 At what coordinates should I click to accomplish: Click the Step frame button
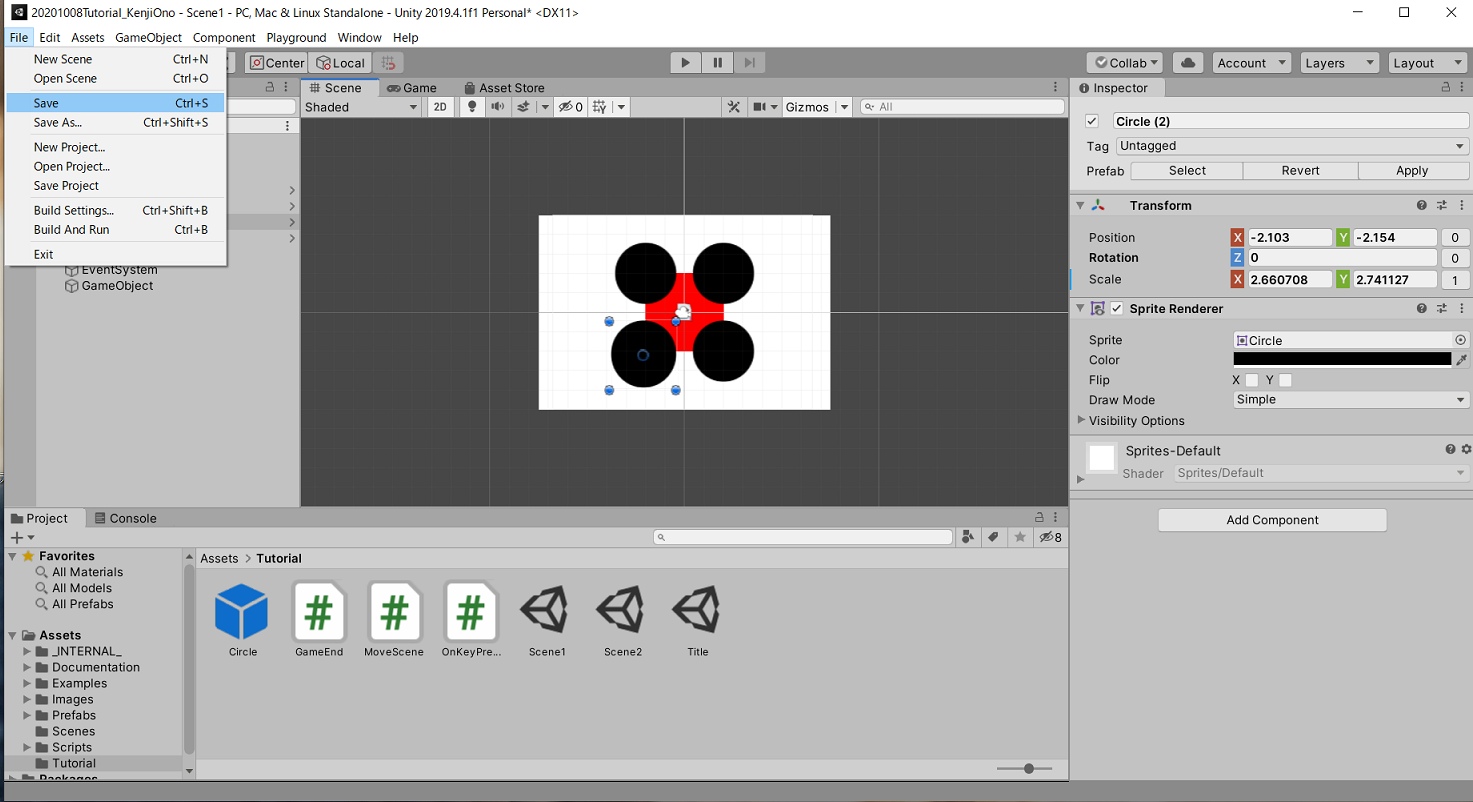click(x=749, y=62)
